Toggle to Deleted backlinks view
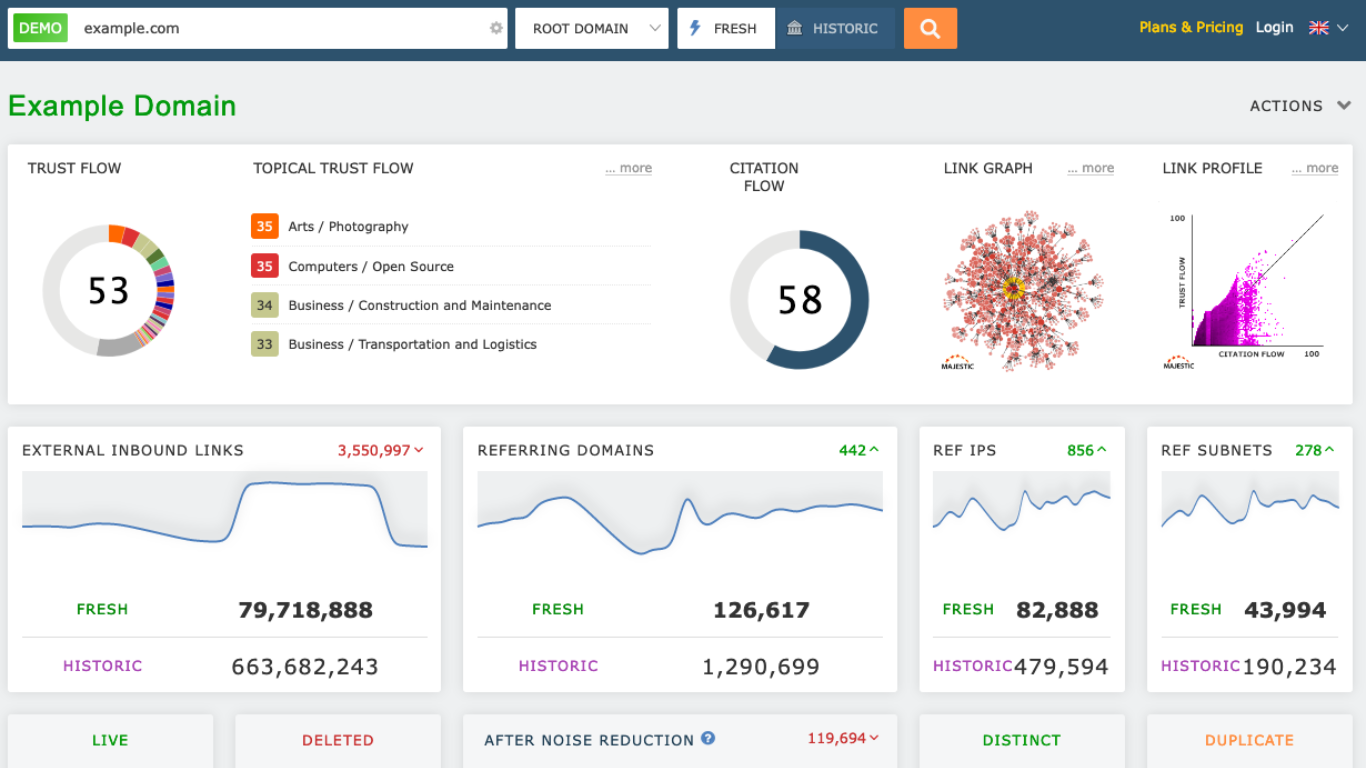This screenshot has width=1366, height=768. click(337, 740)
